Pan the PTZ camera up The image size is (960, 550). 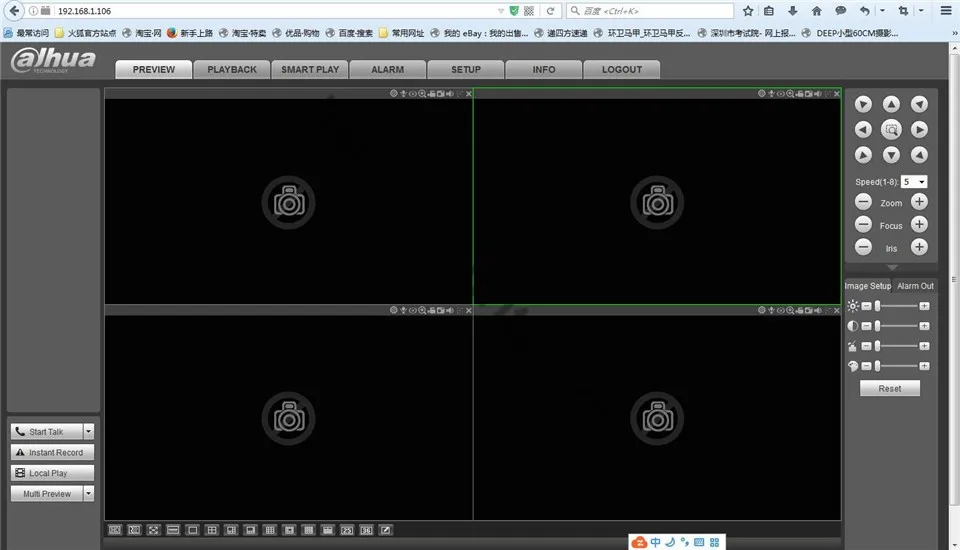[x=891, y=104]
